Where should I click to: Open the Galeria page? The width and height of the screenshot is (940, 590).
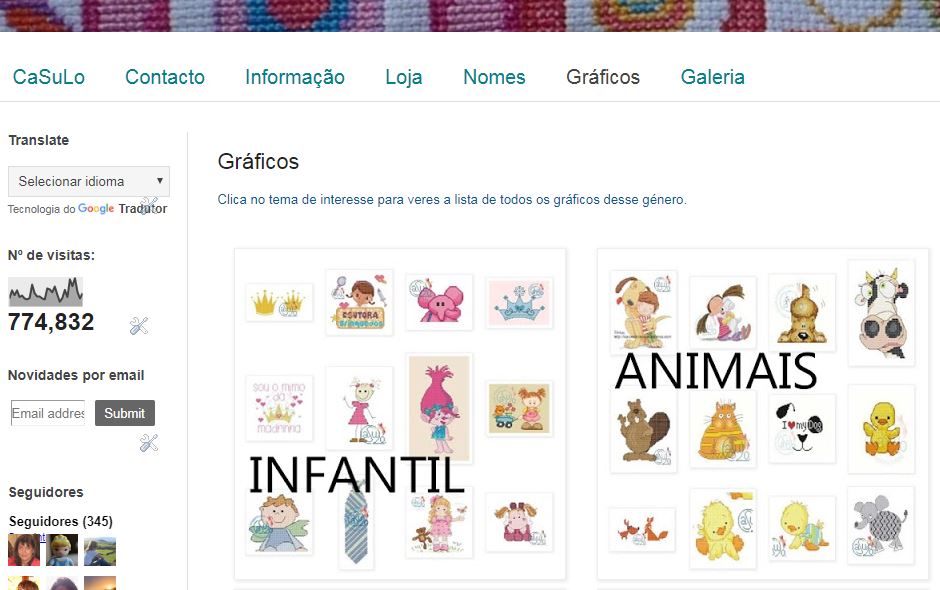[713, 77]
